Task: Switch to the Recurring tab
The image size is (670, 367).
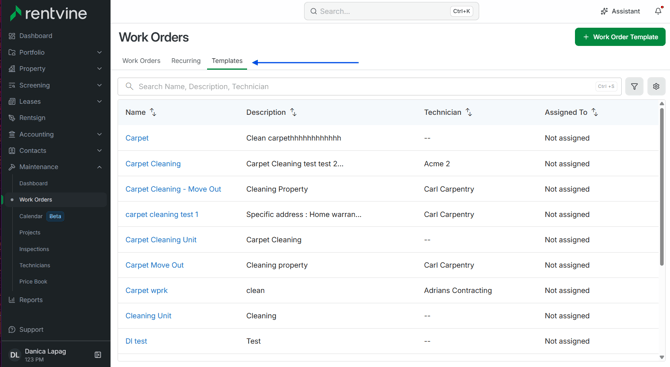Action: click(x=186, y=61)
